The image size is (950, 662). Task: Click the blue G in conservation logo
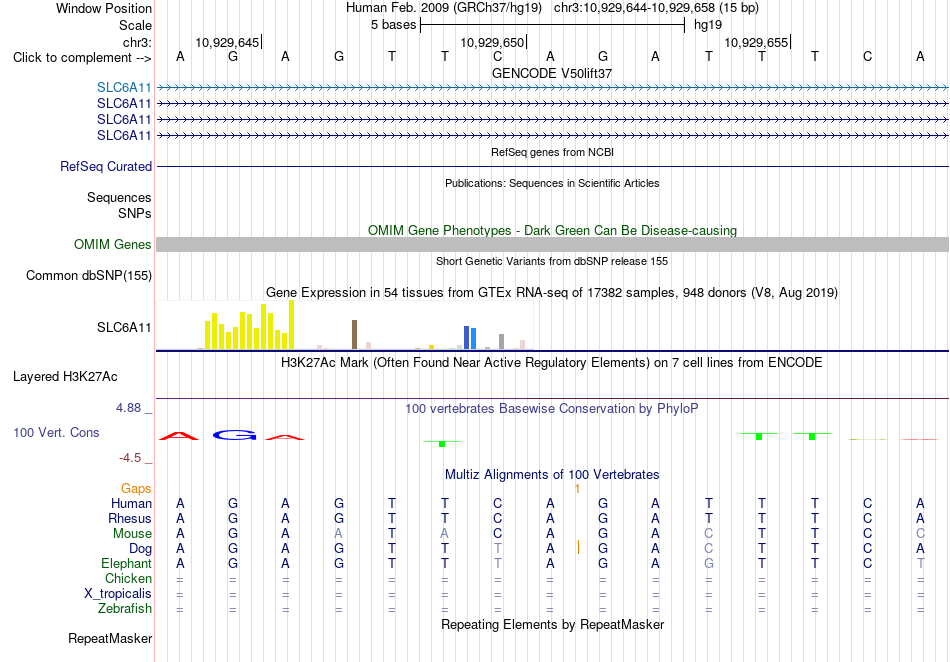[x=234, y=435]
